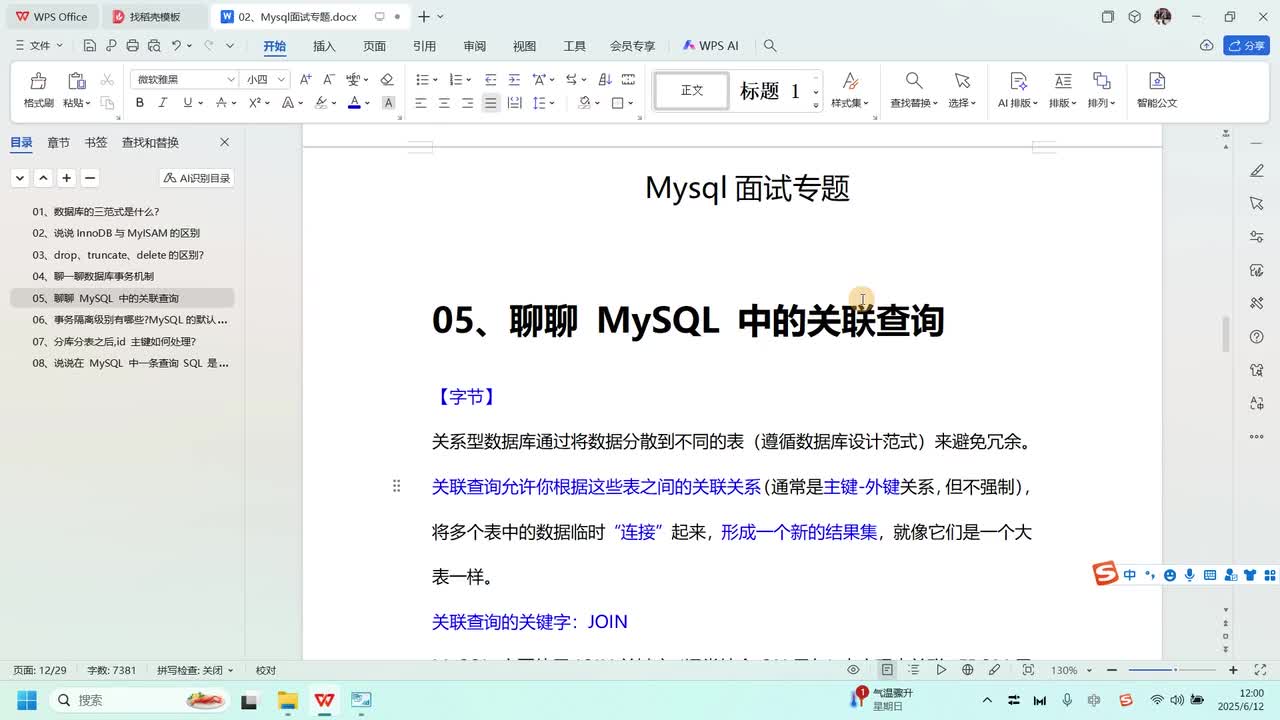1280x720 pixels.
Task: Click the clear formatting eraser icon
Action: pos(387,80)
